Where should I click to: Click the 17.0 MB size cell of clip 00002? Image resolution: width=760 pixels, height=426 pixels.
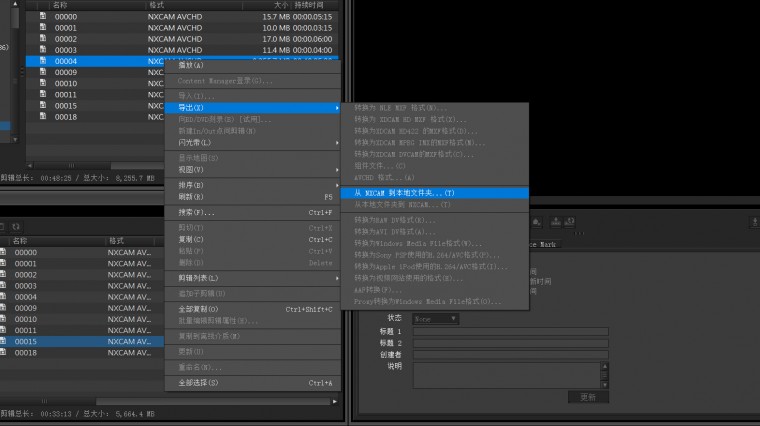(x=276, y=39)
